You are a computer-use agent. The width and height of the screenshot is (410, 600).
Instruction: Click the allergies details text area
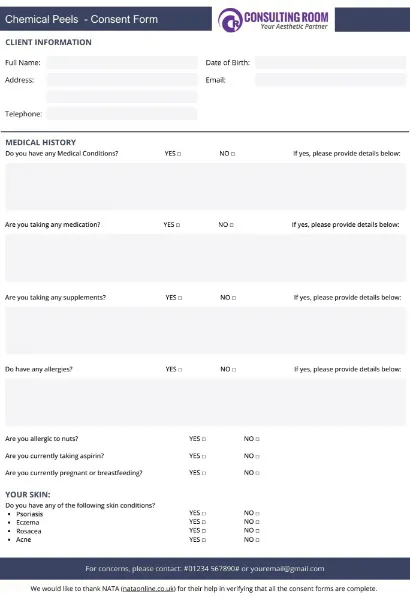coord(205,403)
